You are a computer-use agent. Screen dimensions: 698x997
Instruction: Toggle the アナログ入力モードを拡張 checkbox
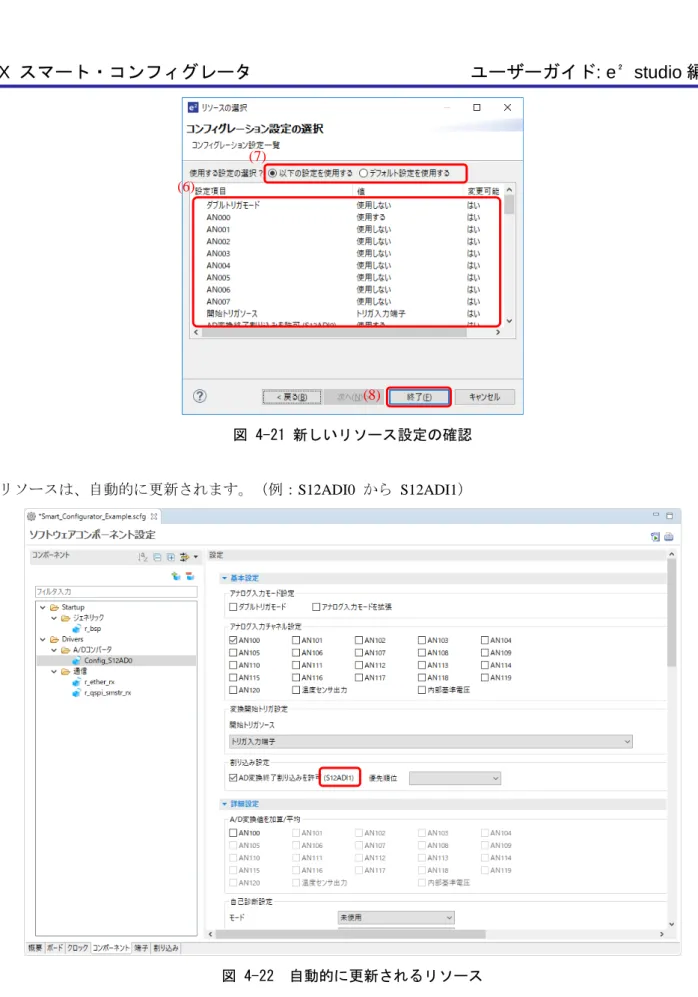click(316, 607)
